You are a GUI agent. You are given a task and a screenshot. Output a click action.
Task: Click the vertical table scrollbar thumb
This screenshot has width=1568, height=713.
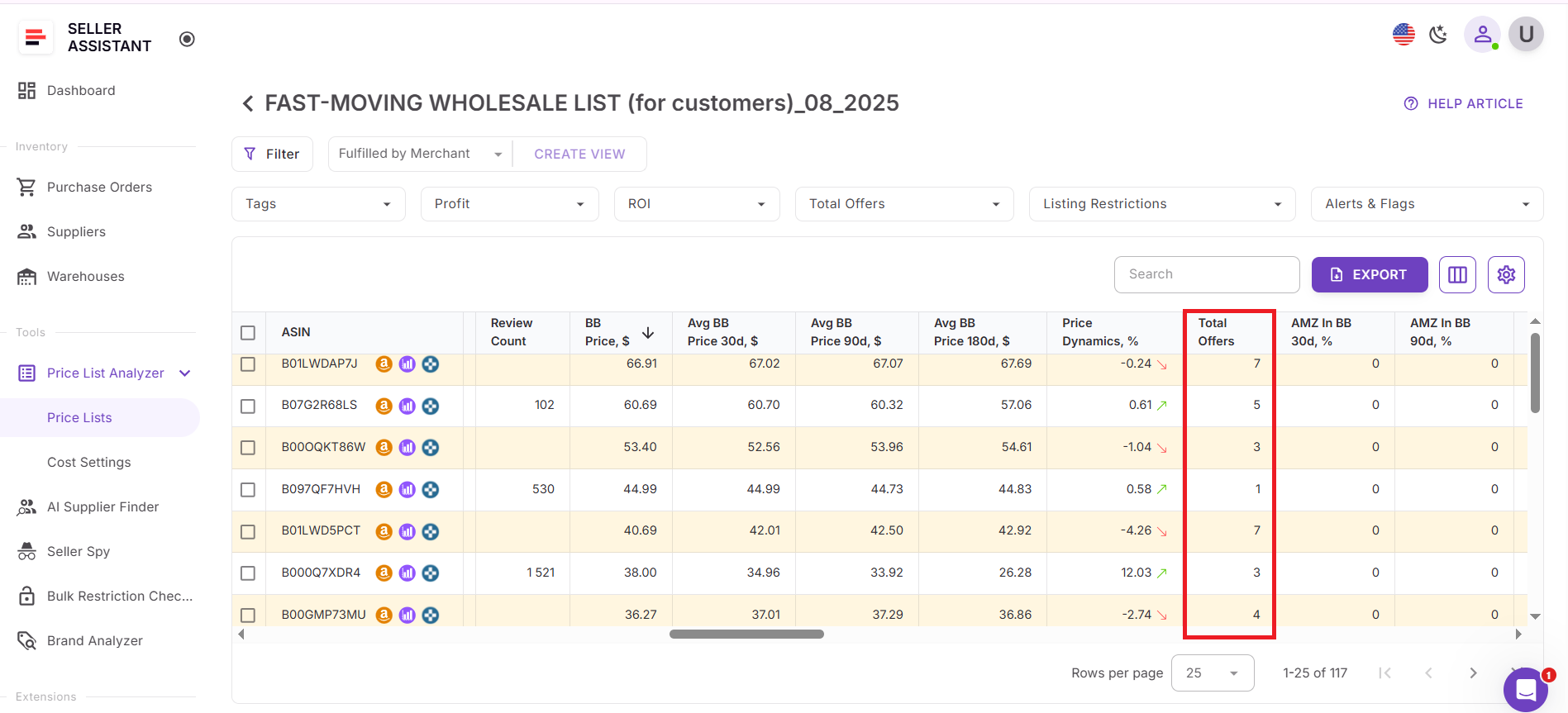(1535, 373)
